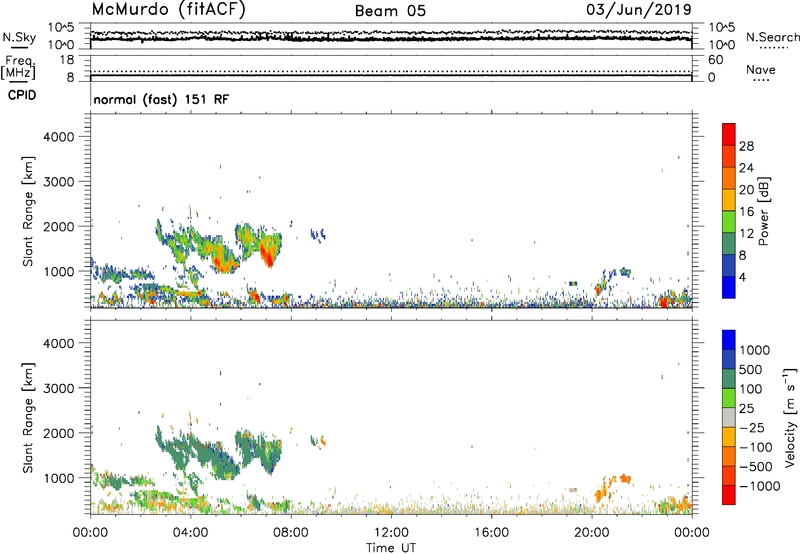This screenshot has width=800, height=554.
Task: Click the '4000' range tick on the power panel
Action: coord(59,137)
